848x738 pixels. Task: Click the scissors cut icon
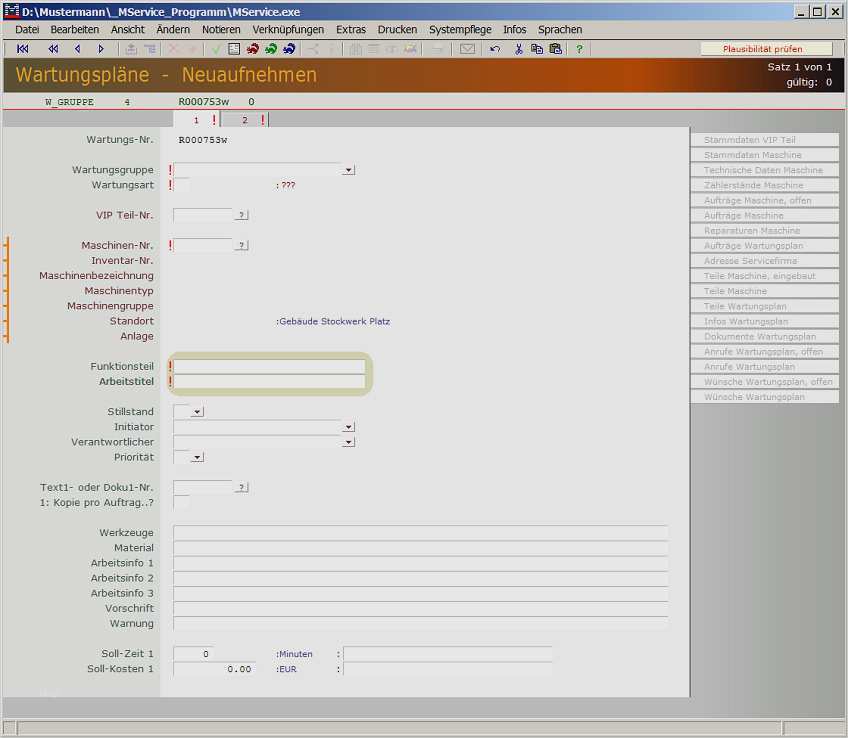click(x=518, y=48)
